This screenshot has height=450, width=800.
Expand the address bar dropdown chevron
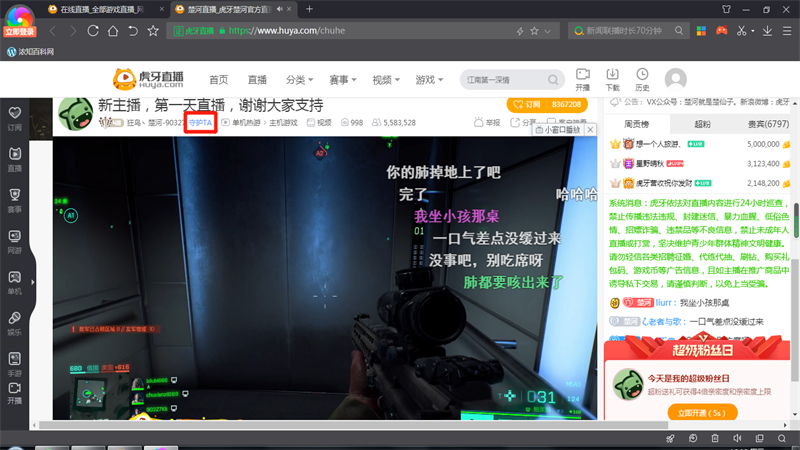[x=547, y=31]
